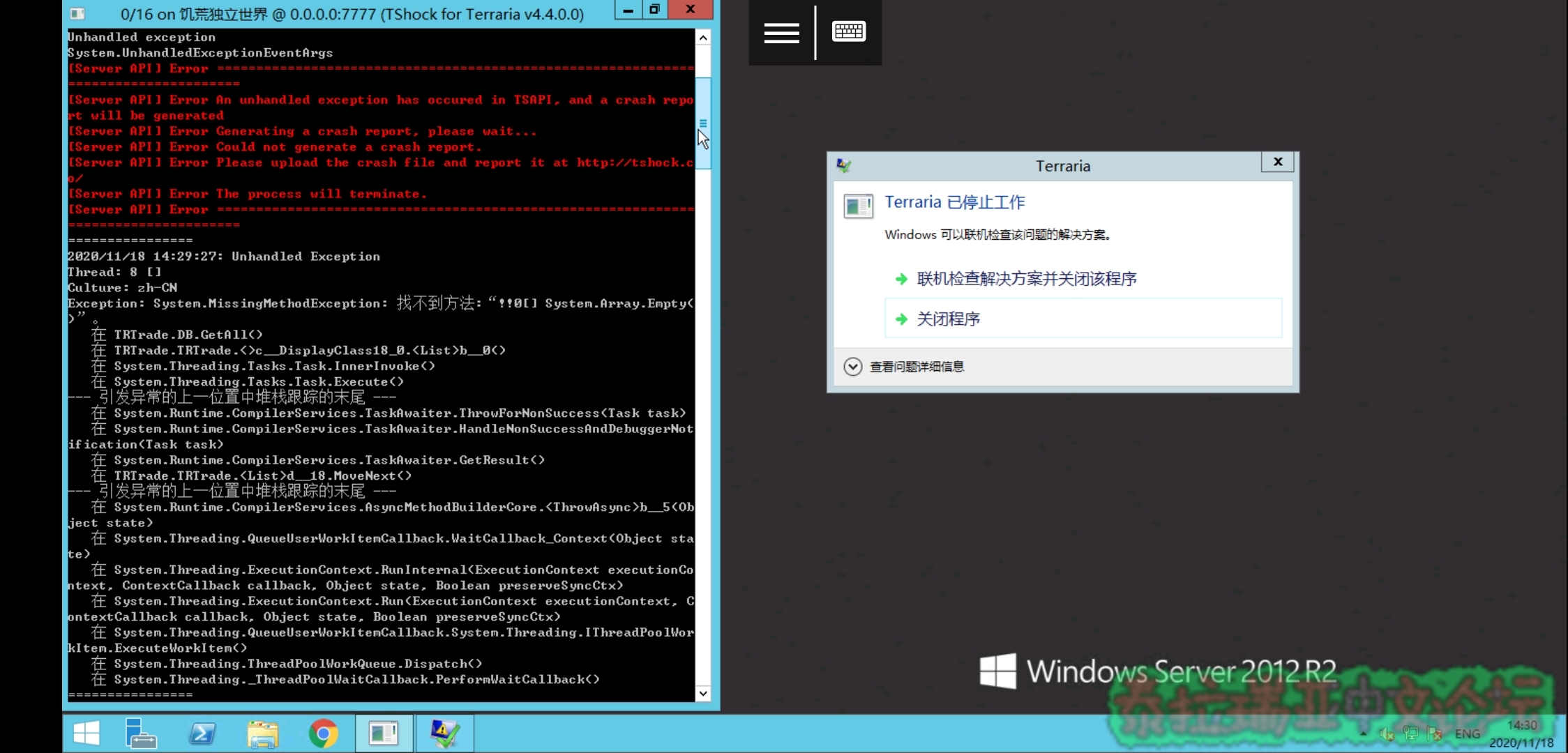Open the network status tray icon
The height and width of the screenshot is (753, 1568).
point(1410,733)
